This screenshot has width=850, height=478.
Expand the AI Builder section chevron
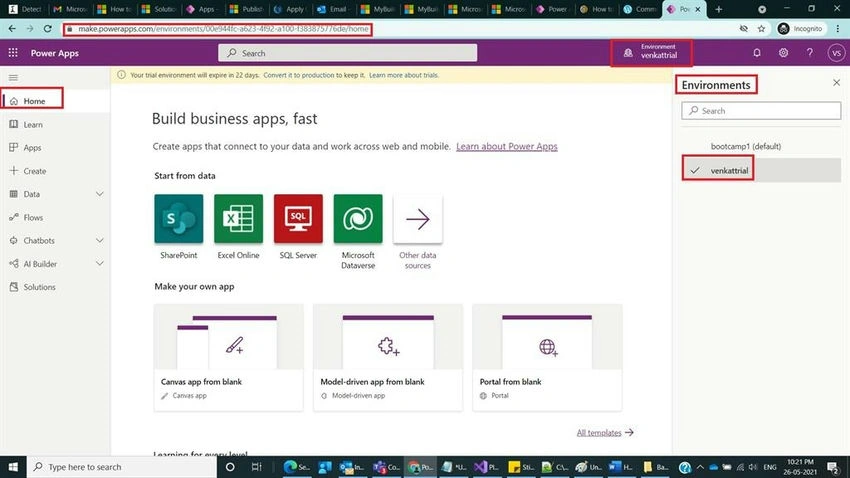(x=100, y=263)
